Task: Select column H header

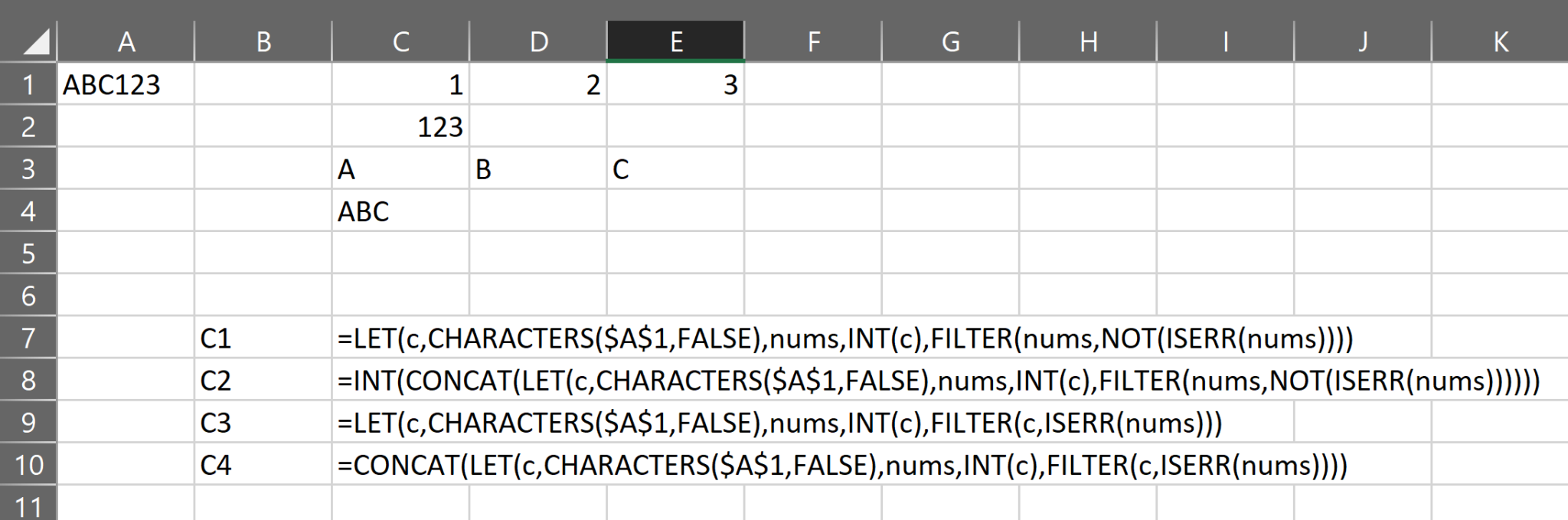Action: point(1088,42)
